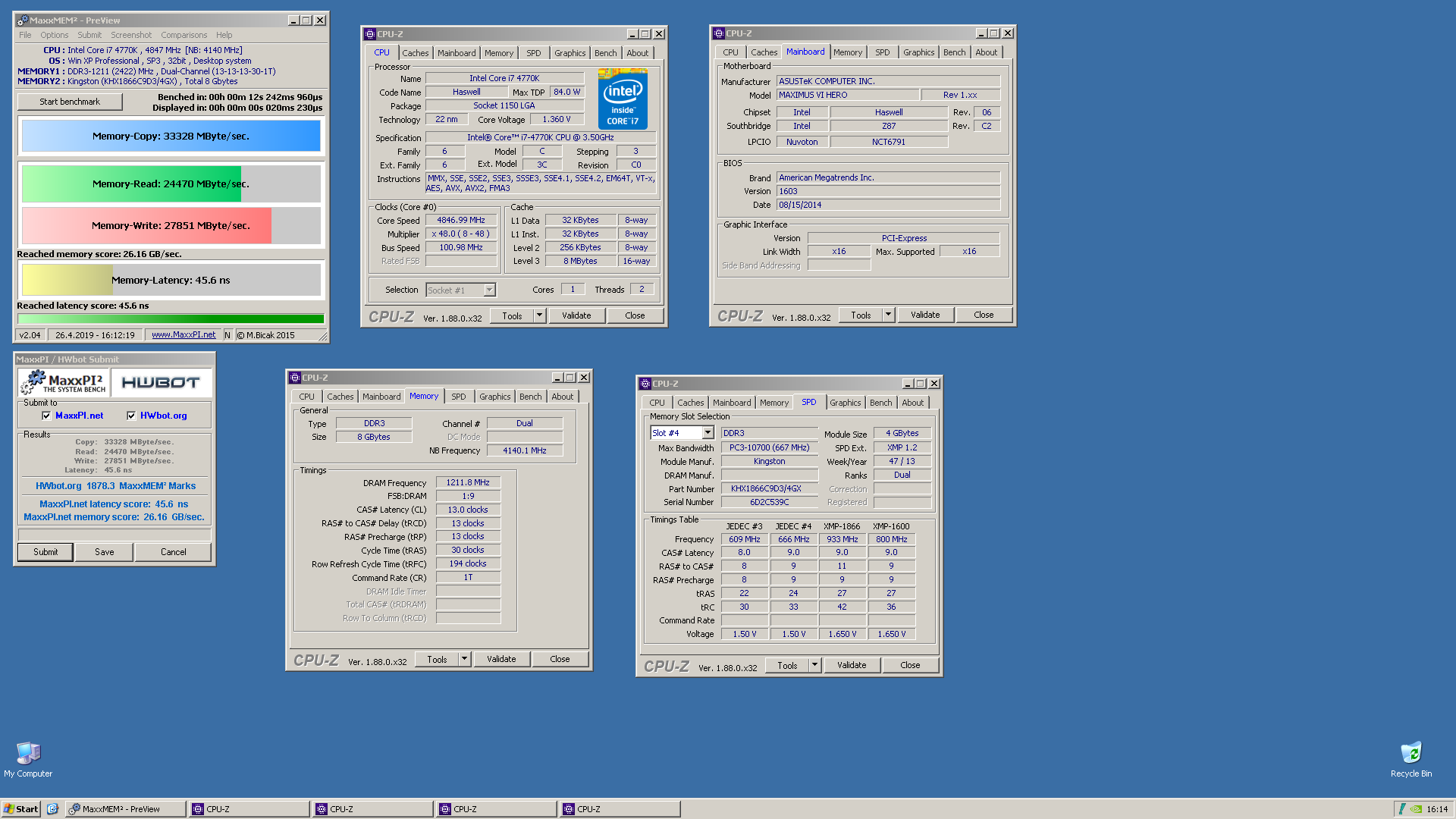Open the File menu in MaxxMEM²
The height and width of the screenshot is (819, 1456).
[x=25, y=35]
